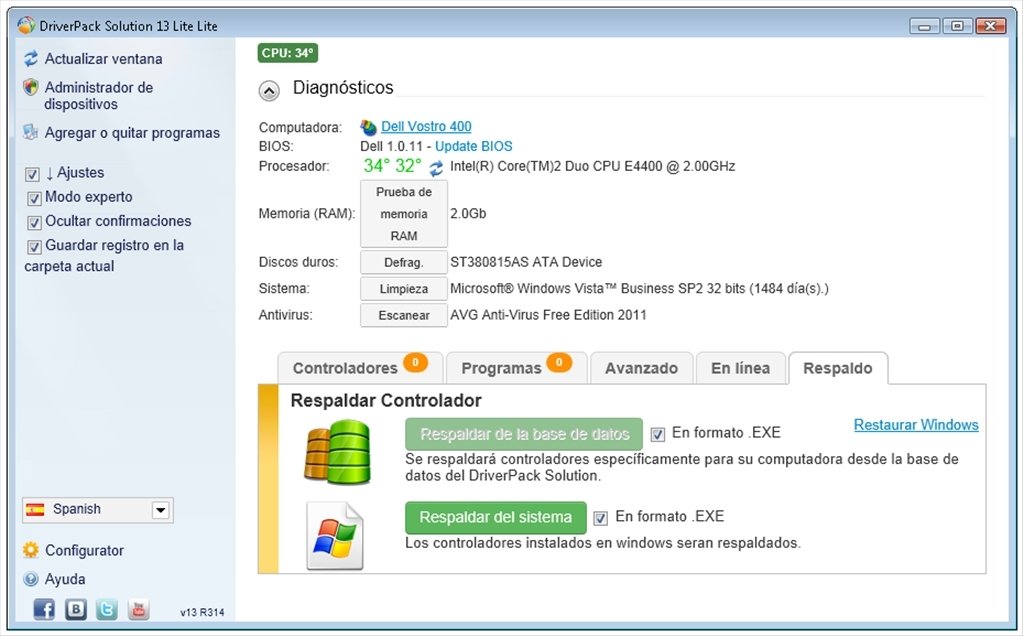Image resolution: width=1023 pixels, height=636 pixels.
Task: Toggle .EXE format for system backup
Action: (600, 518)
